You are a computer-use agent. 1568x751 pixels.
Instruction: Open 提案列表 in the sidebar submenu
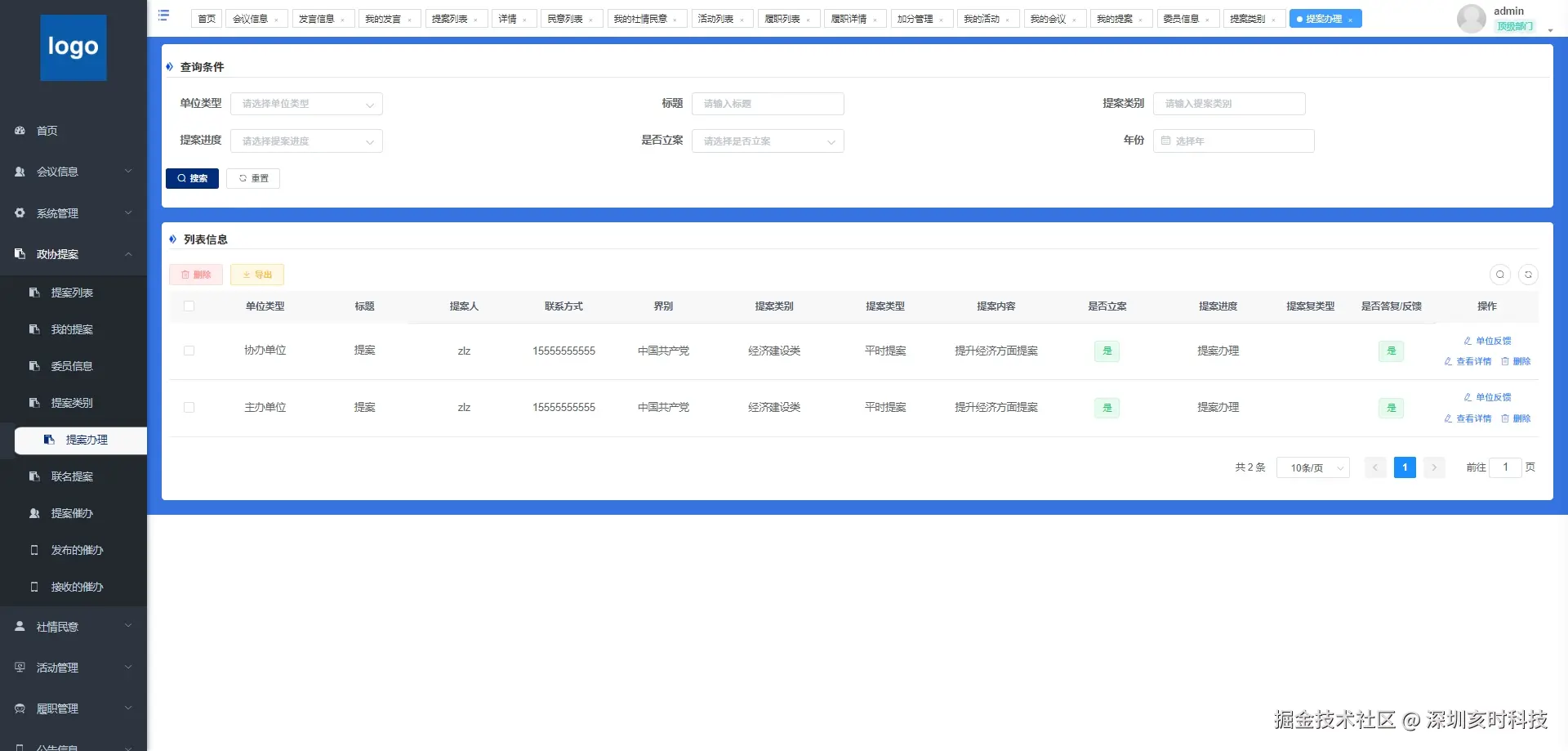click(73, 293)
